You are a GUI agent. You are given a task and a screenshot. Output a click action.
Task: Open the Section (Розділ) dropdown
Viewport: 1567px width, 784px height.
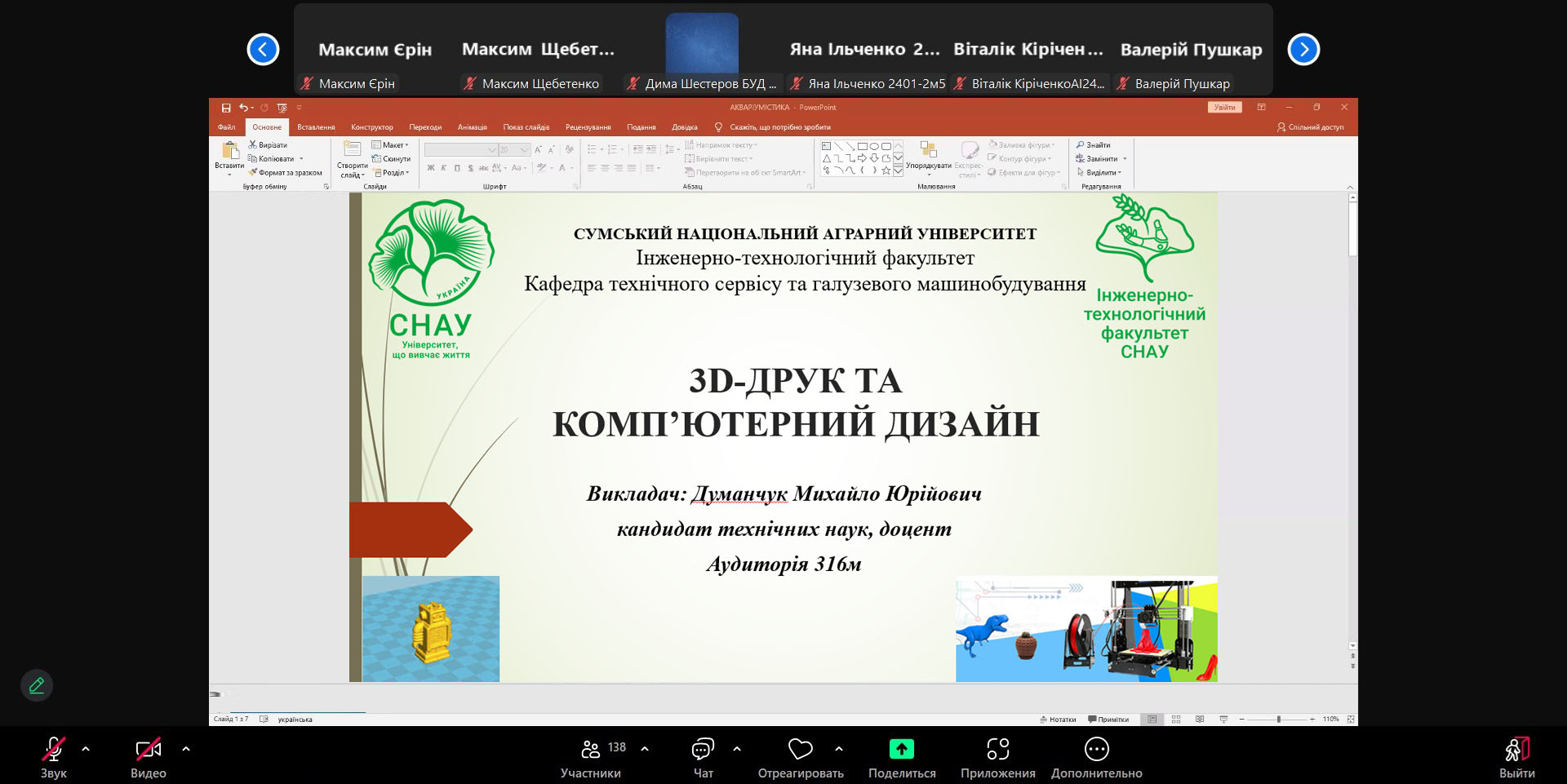pyautogui.click(x=391, y=172)
